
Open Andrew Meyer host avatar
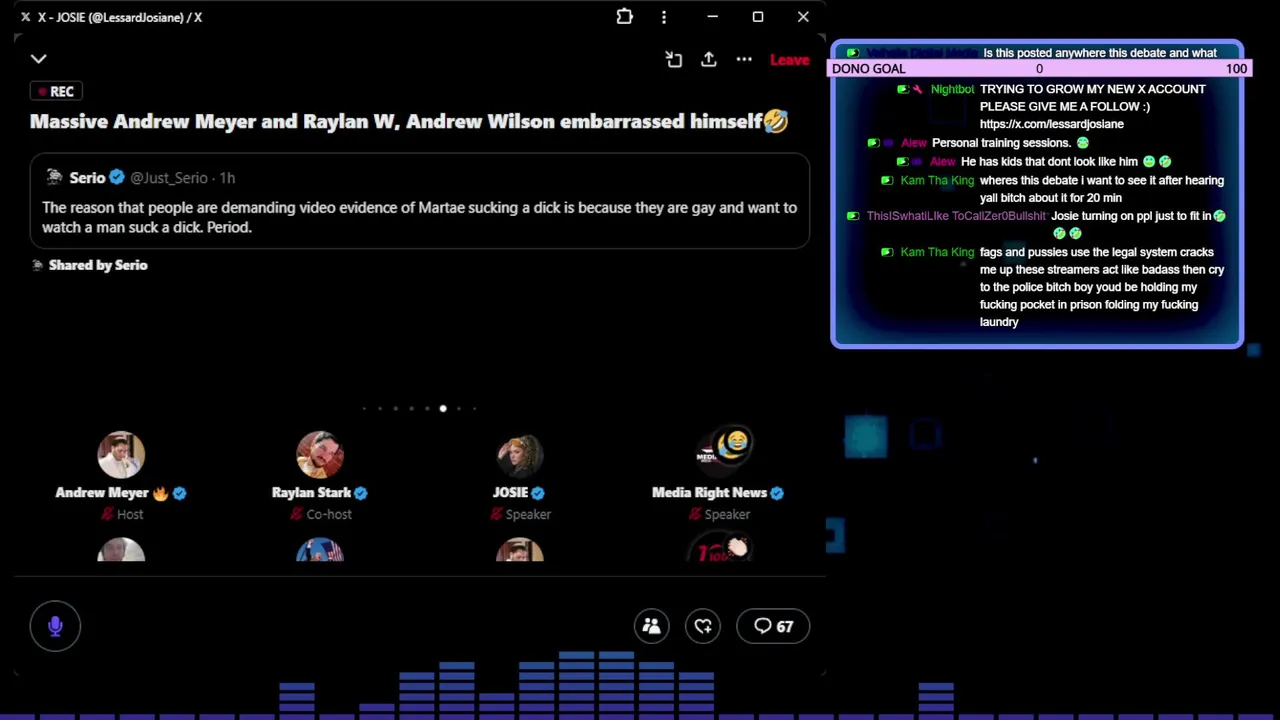click(x=121, y=455)
